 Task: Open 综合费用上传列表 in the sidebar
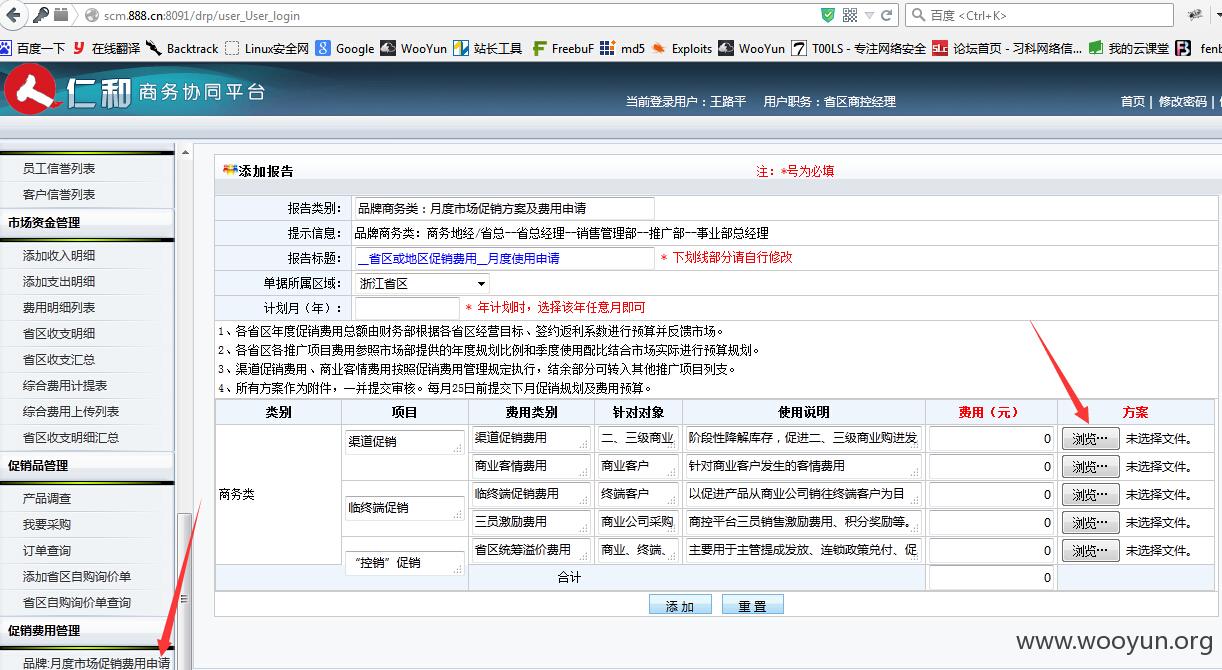pyautogui.click(x=71, y=412)
